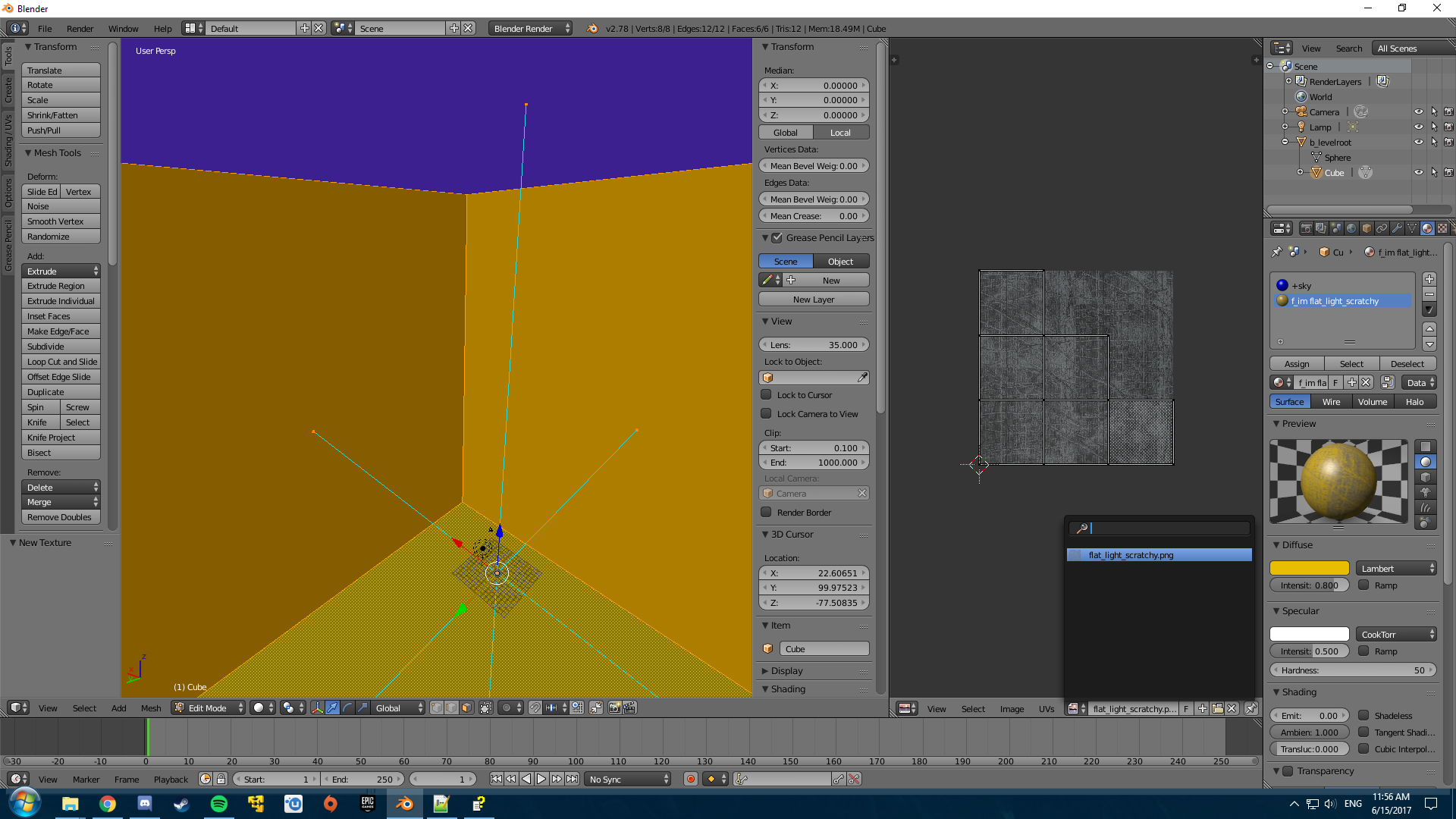The image size is (1456, 819).
Task: Switch to the Wire material tab
Action: click(1331, 402)
